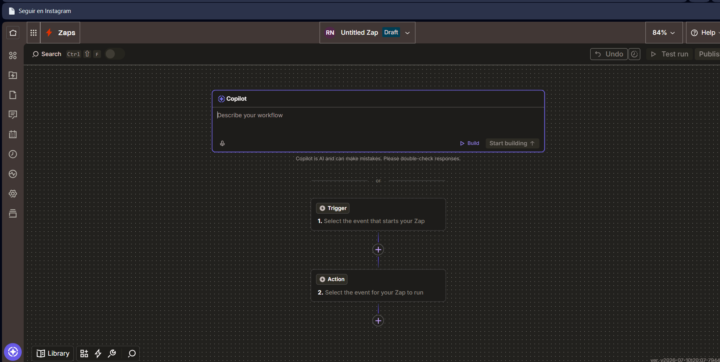This screenshot has height=362, width=720.
Task: Open the 84% zoom dropdown
Action: pyautogui.click(x=664, y=33)
